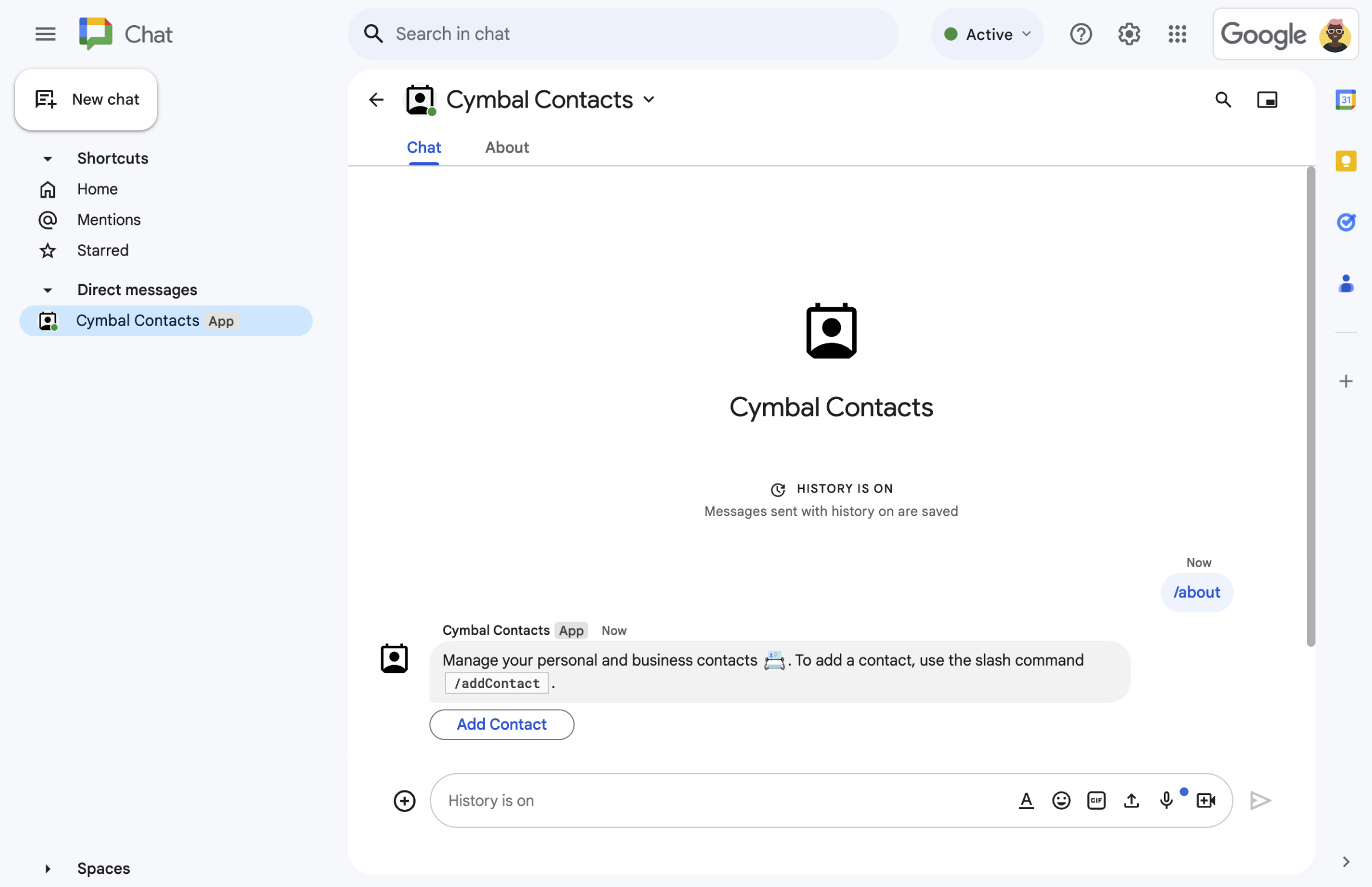Expand the Spaces section in sidebar
This screenshot has width=1372, height=887.
coord(48,868)
